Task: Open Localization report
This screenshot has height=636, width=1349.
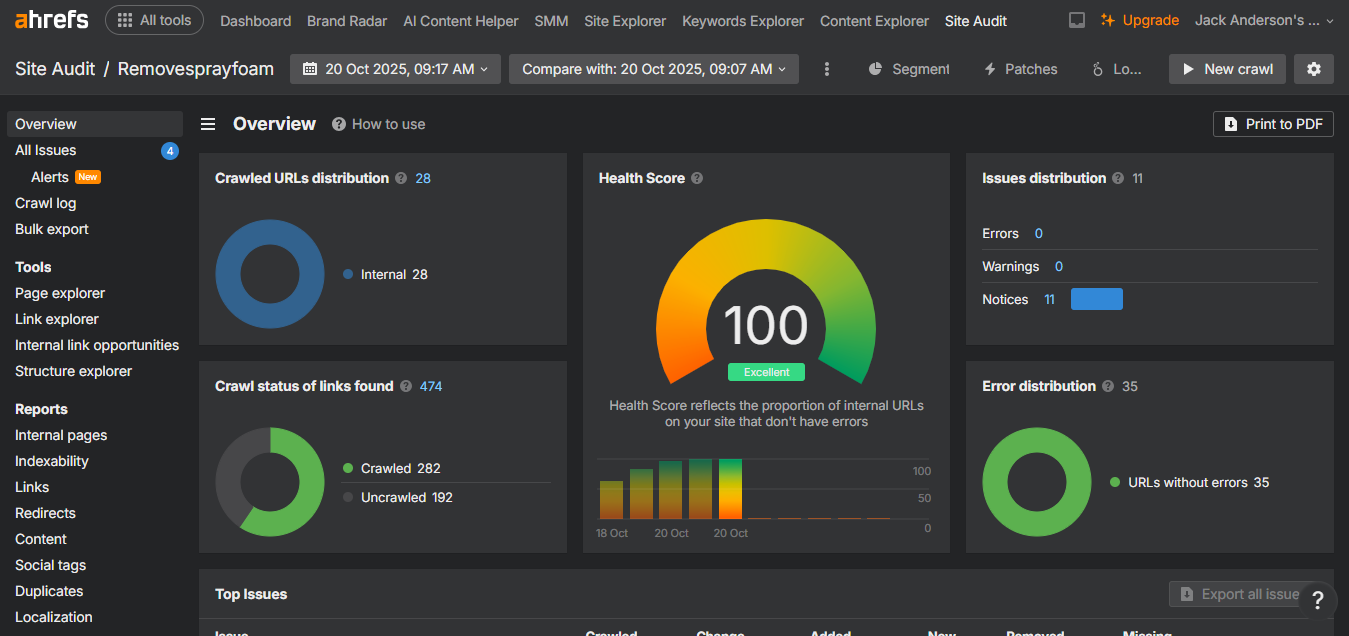Action: pyautogui.click(x=54, y=617)
